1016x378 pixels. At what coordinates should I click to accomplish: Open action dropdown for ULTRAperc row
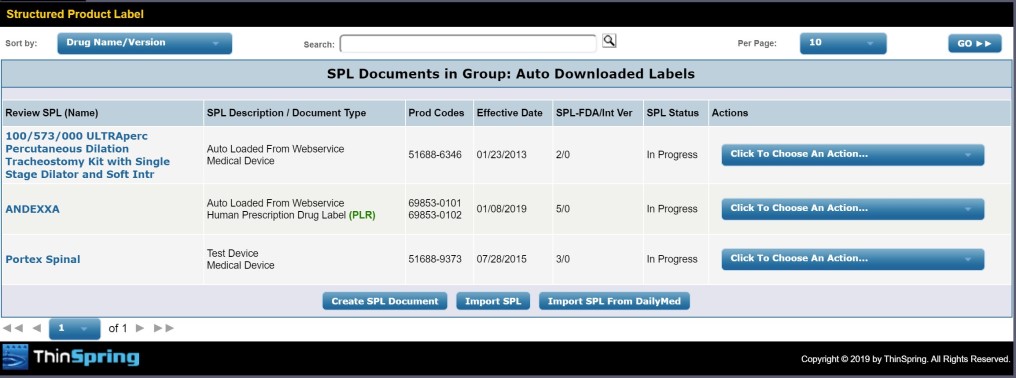click(853, 154)
